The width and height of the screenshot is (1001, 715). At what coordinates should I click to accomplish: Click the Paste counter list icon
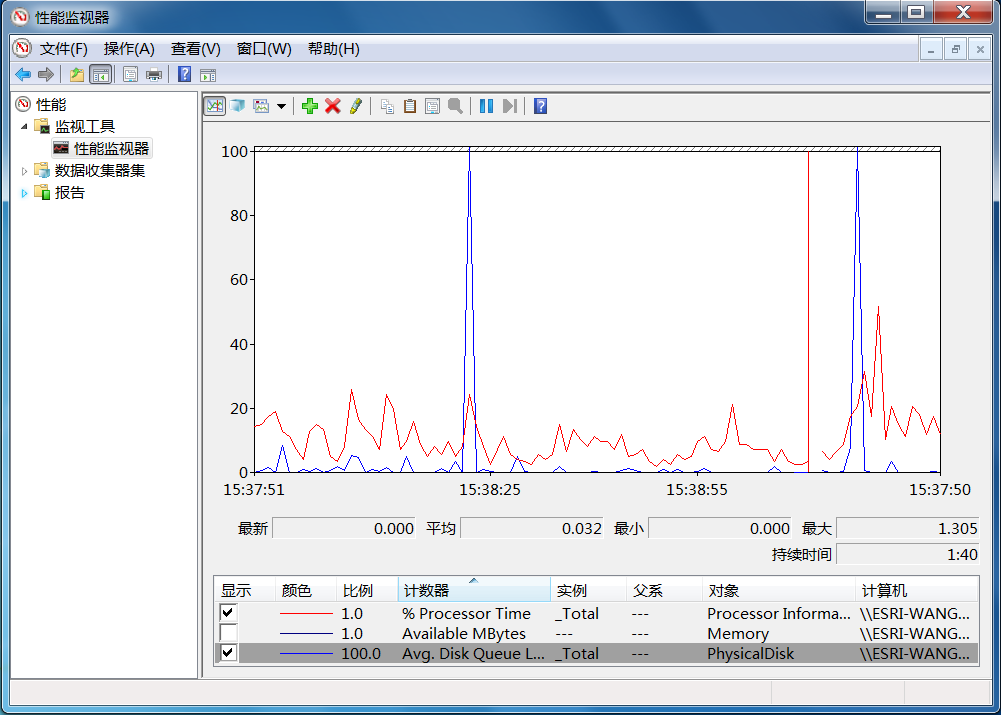tap(410, 106)
